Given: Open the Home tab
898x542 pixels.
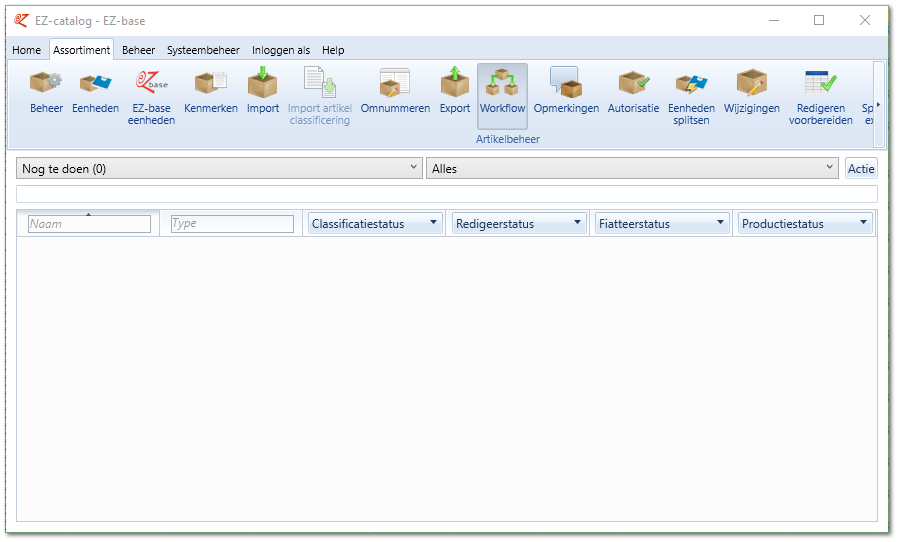Looking at the screenshot, I should point(26,50).
